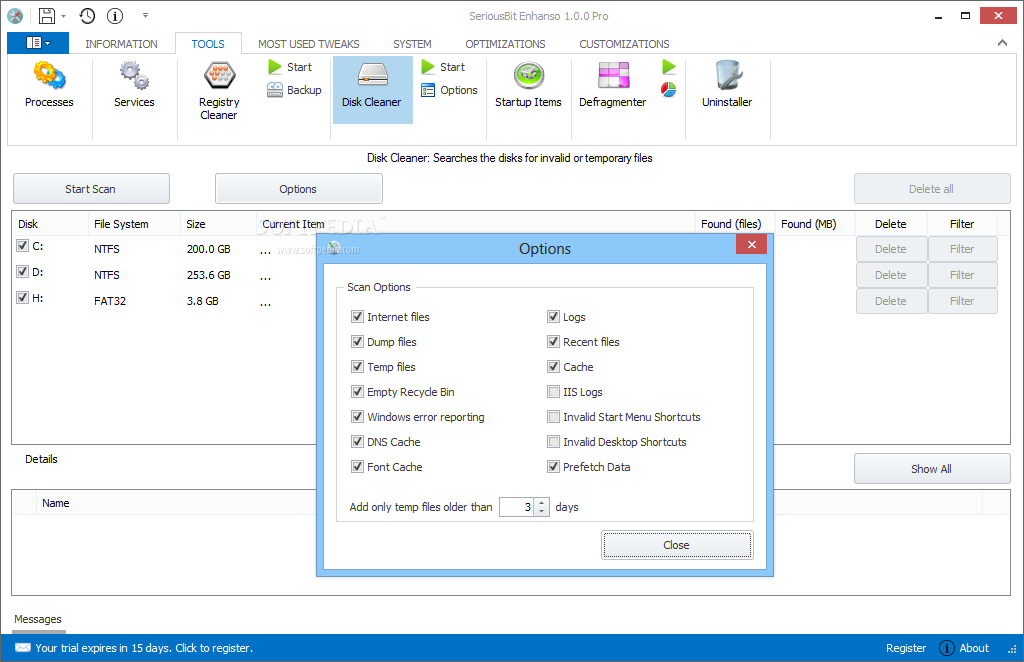Toggle Windows error reporting checkbox
The width and height of the screenshot is (1024, 662).
[x=357, y=417]
